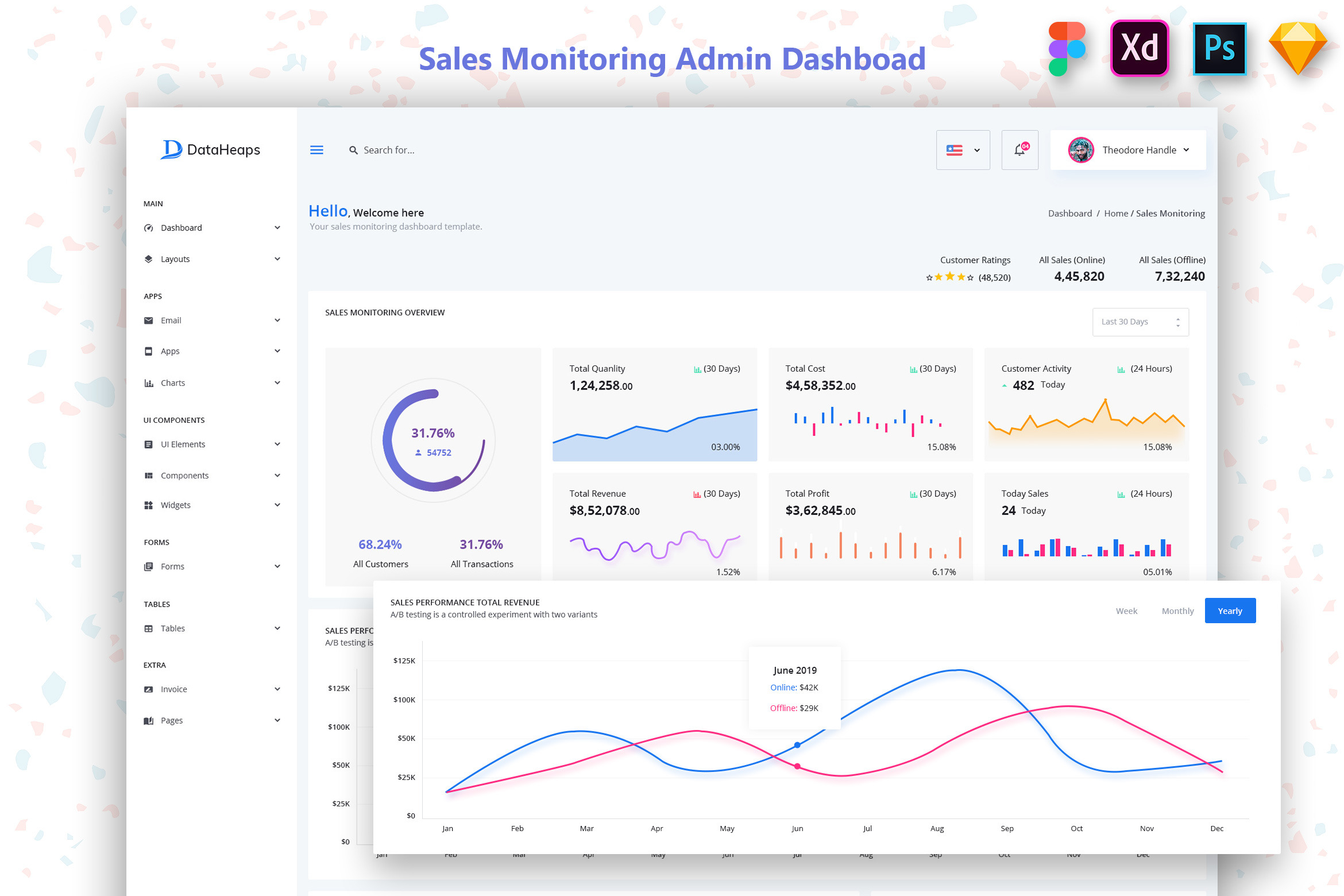1344x896 pixels.
Task: Click the Tables grid icon
Action: [x=149, y=628]
